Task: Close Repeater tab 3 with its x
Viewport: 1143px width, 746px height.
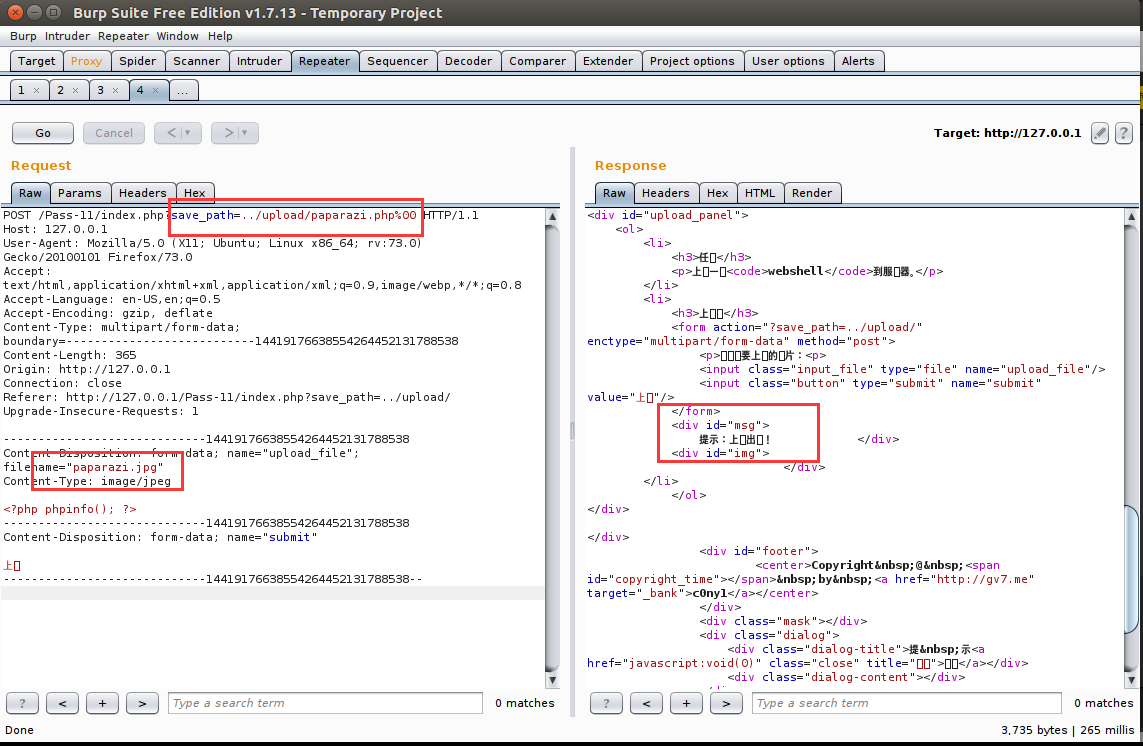Action: [115, 90]
